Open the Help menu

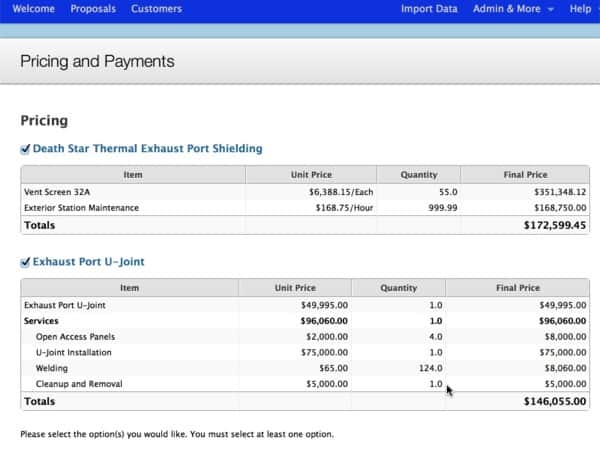[x=580, y=9]
